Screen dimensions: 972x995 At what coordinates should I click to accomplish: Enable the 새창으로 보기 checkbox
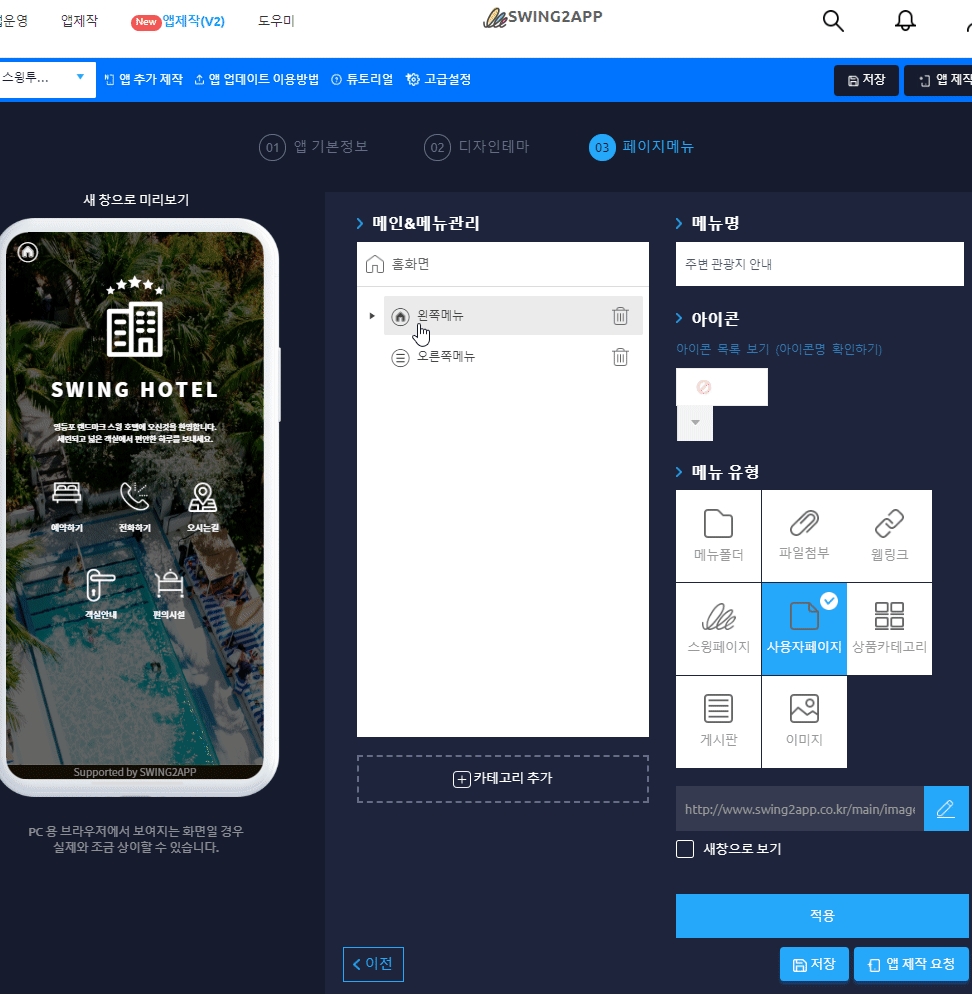tap(685, 849)
